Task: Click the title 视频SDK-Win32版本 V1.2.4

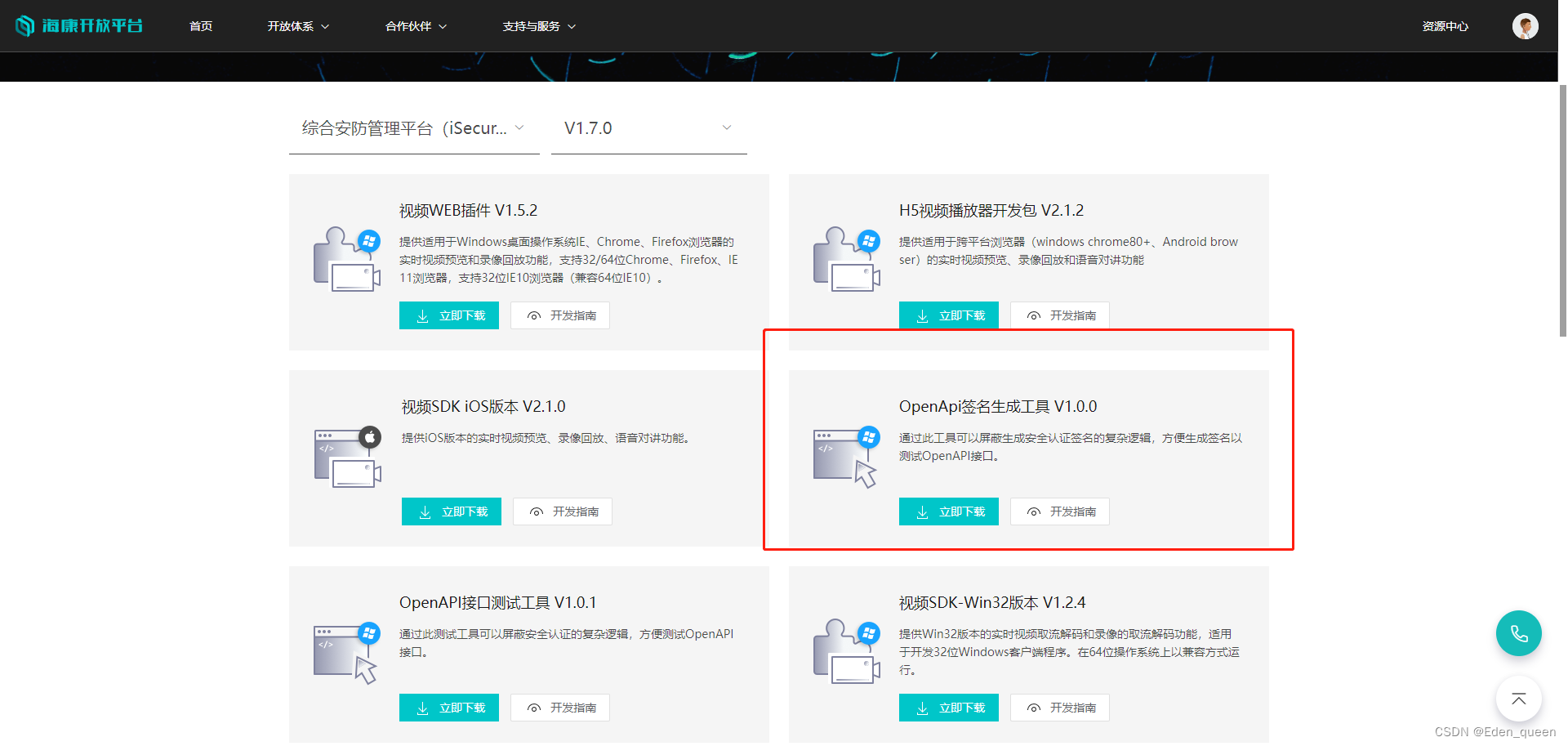Action: coord(992,603)
